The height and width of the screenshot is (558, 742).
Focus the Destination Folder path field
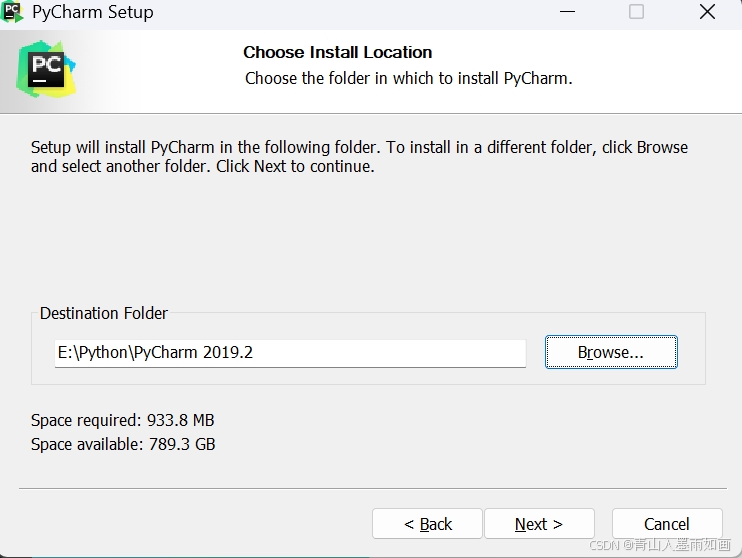point(290,353)
